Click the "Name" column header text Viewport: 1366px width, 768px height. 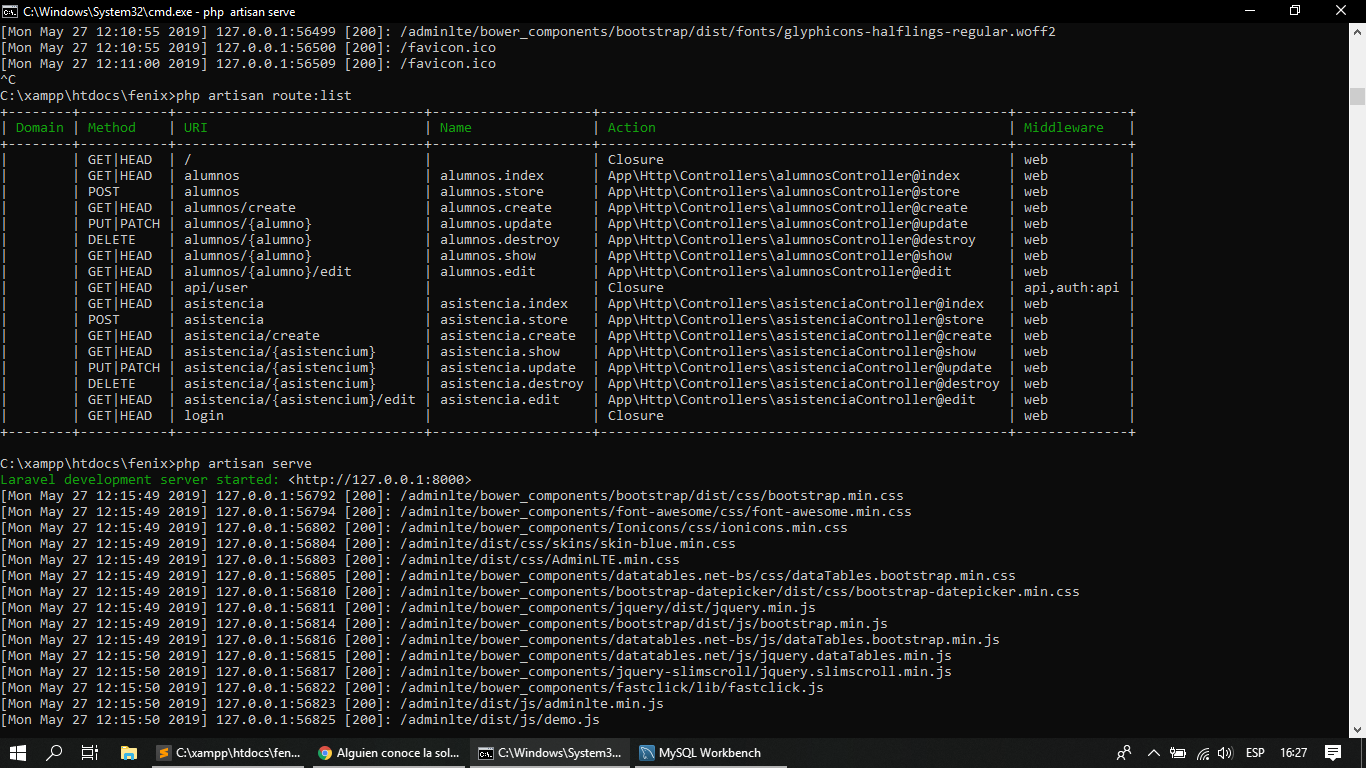point(456,127)
